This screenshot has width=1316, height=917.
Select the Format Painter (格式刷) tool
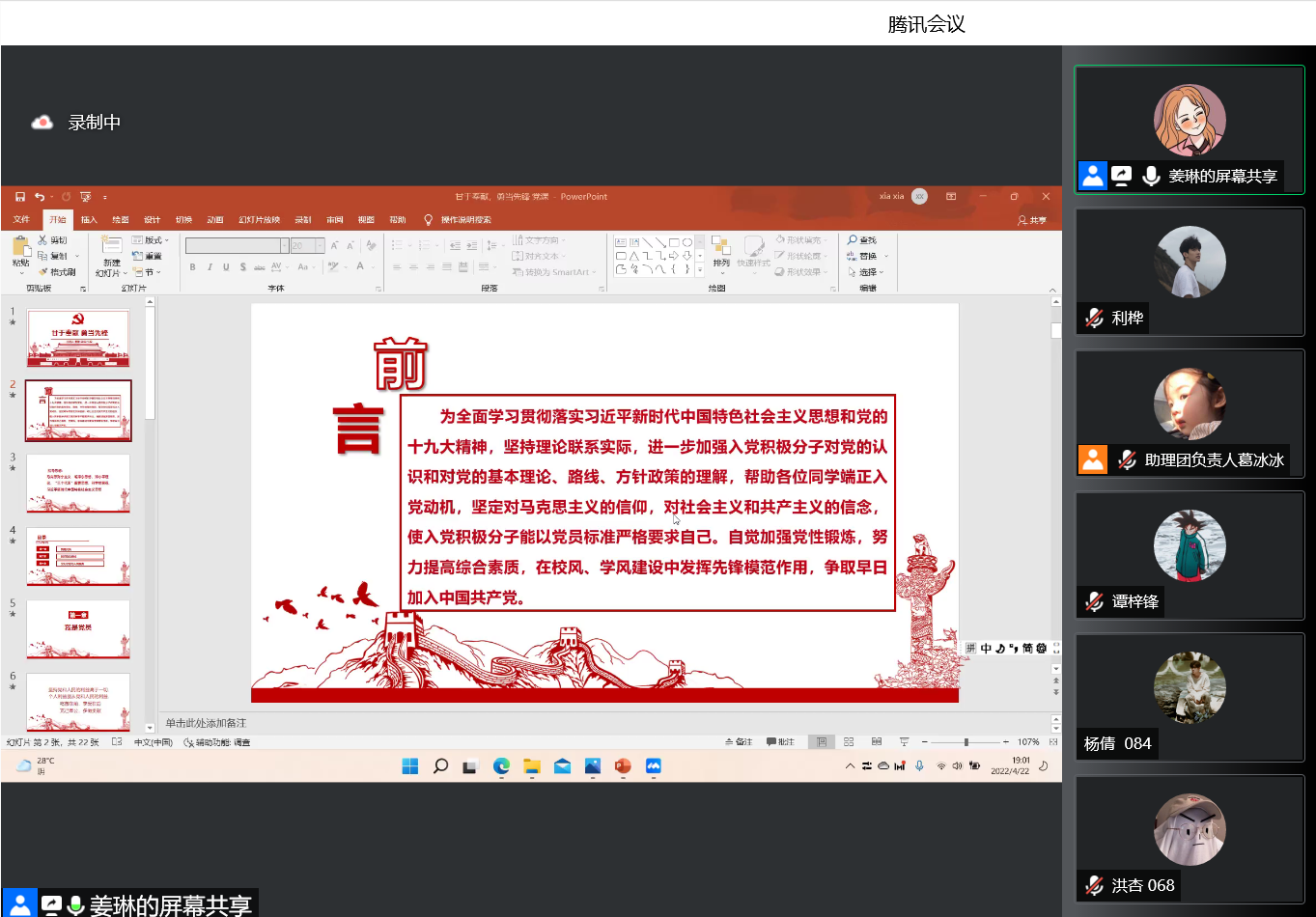pos(57,271)
